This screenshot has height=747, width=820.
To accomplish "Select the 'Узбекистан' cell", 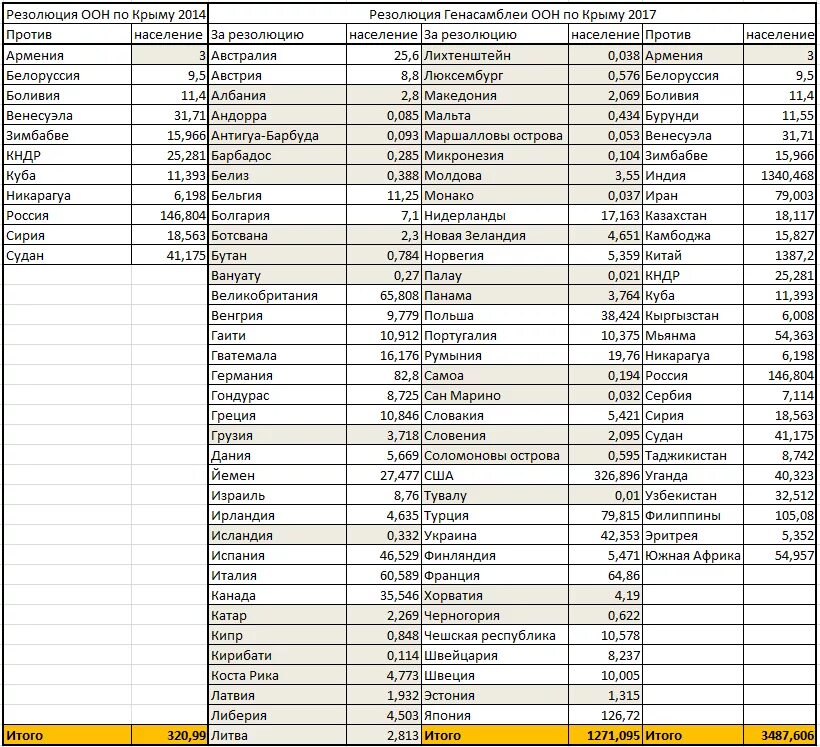I will click(693, 495).
